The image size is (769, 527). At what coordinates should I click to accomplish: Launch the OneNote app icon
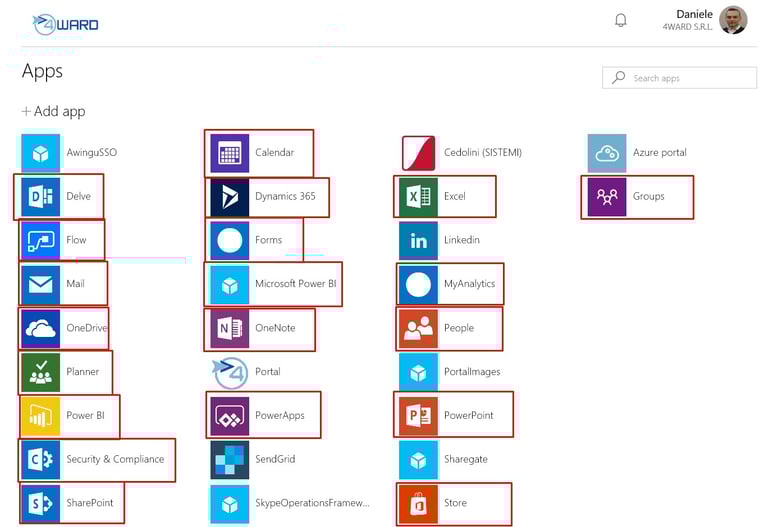click(230, 328)
